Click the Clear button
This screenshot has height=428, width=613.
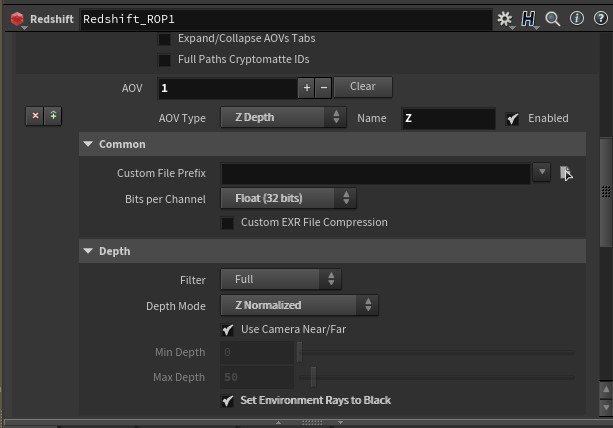point(362,87)
